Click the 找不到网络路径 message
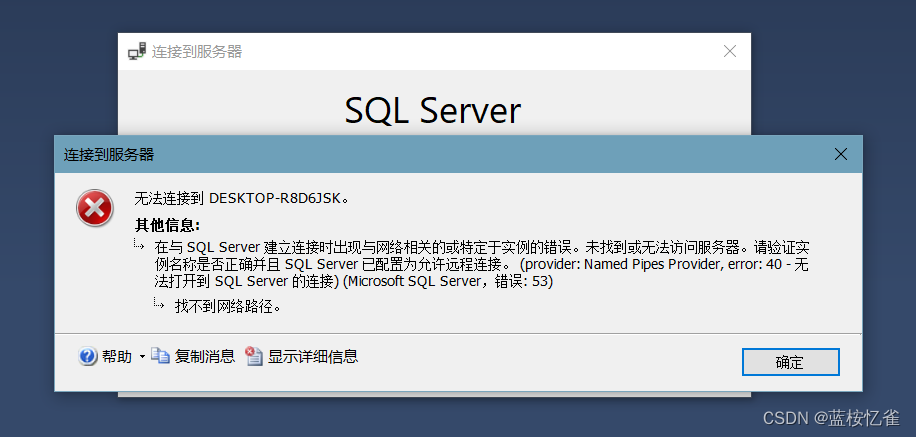This screenshot has width=916, height=437. [x=228, y=306]
